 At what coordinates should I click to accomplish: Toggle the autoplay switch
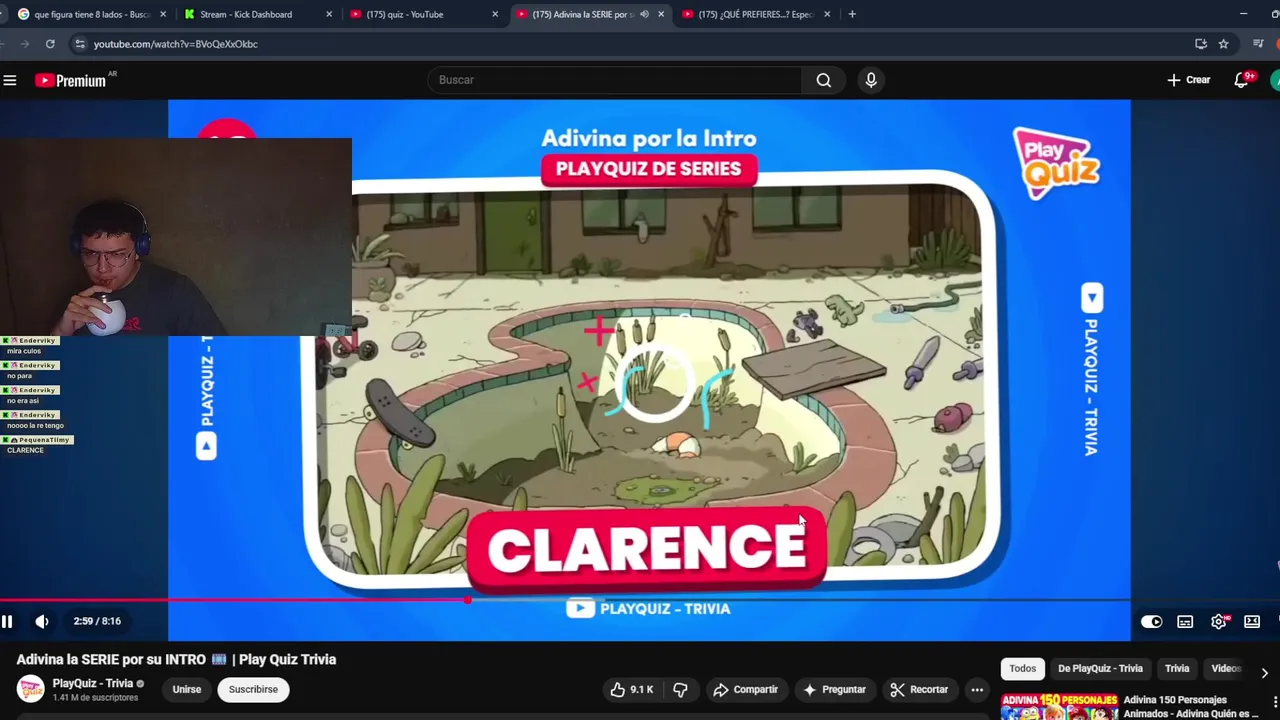pyautogui.click(x=1151, y=621)
